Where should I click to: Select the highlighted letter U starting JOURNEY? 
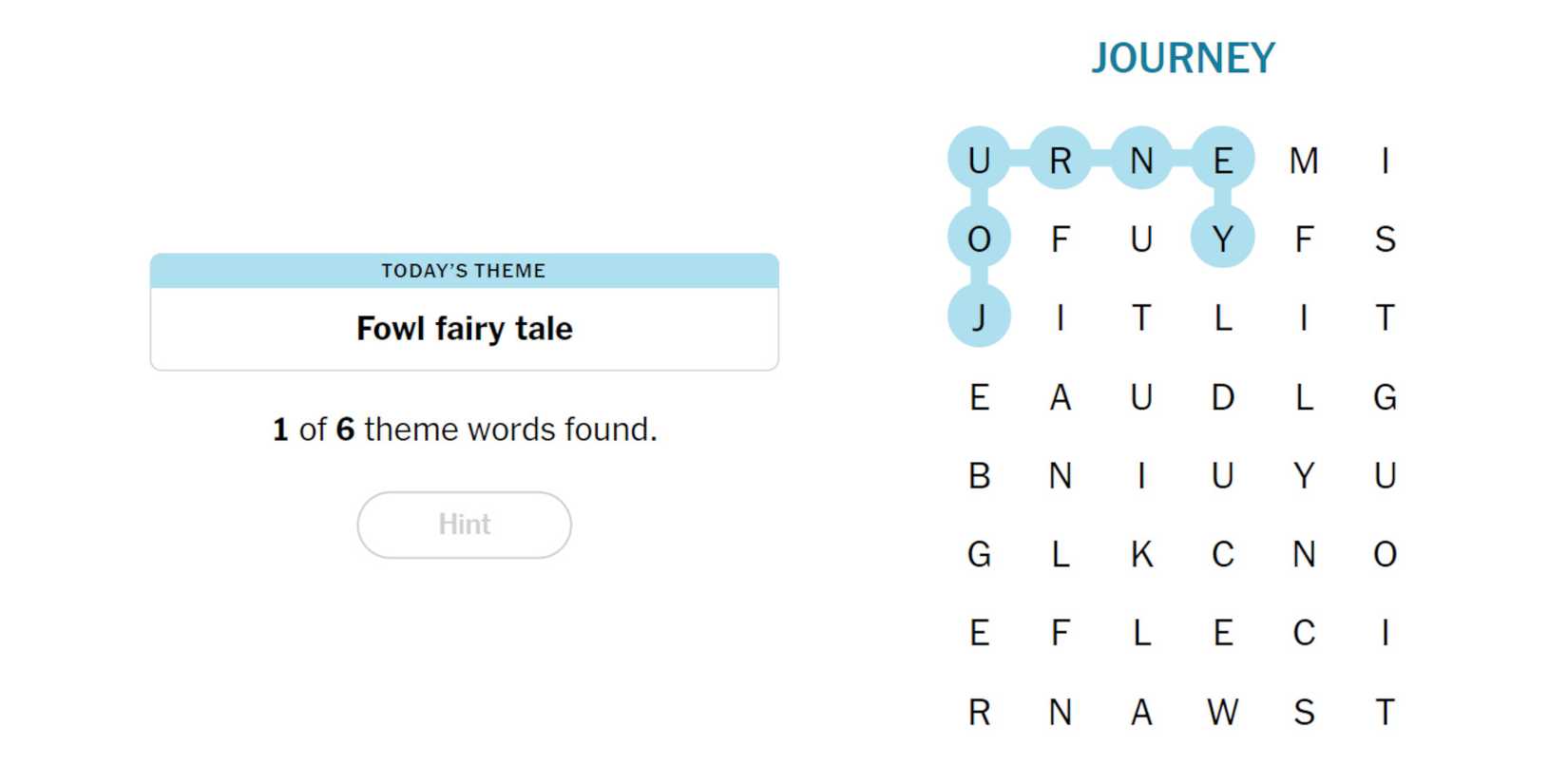979,159
